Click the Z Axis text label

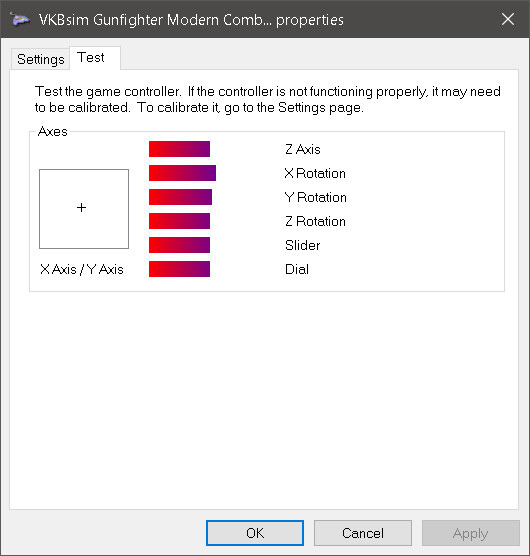(x=303, y=149)
